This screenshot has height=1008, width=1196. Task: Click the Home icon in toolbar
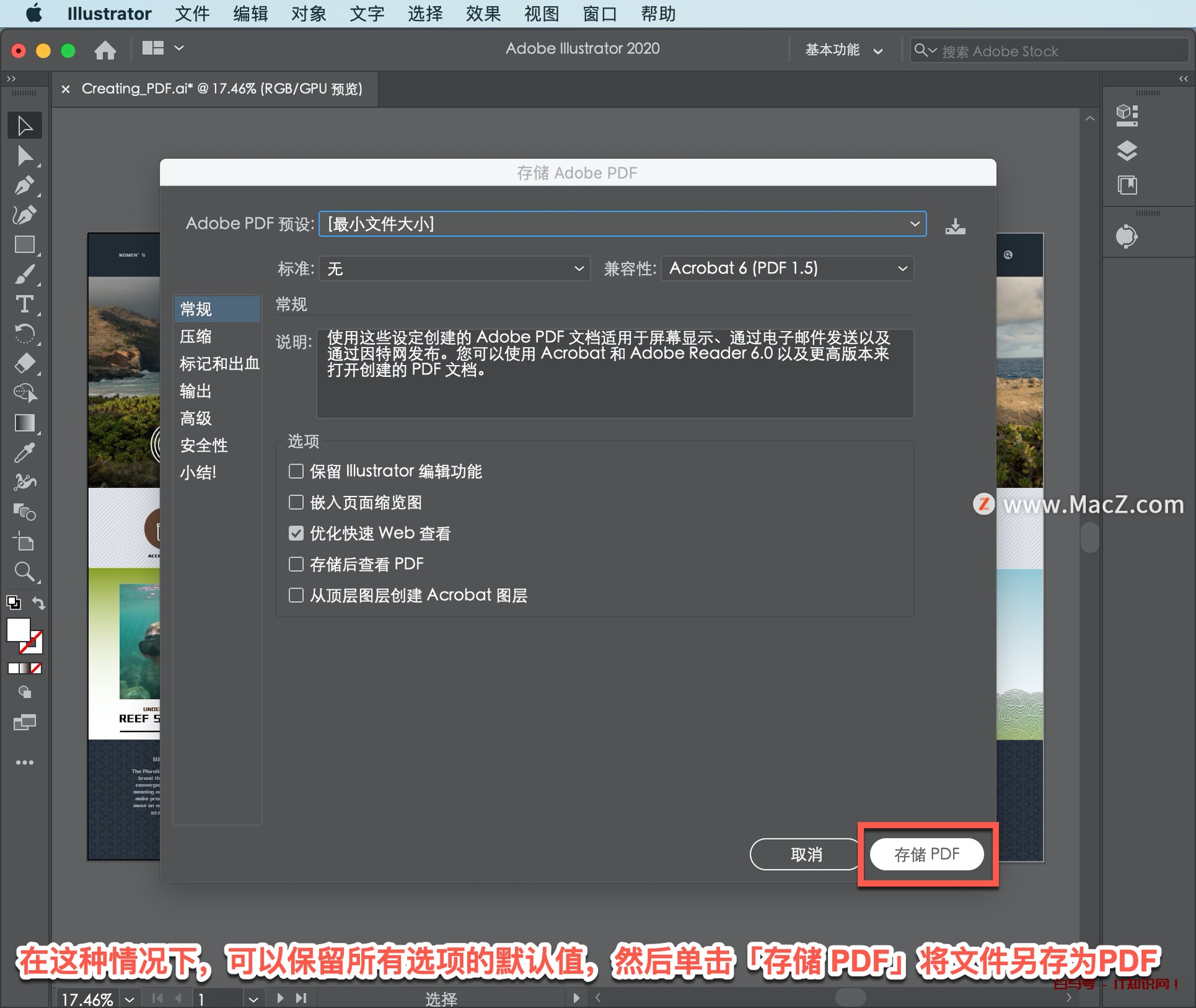coord(105,50)
